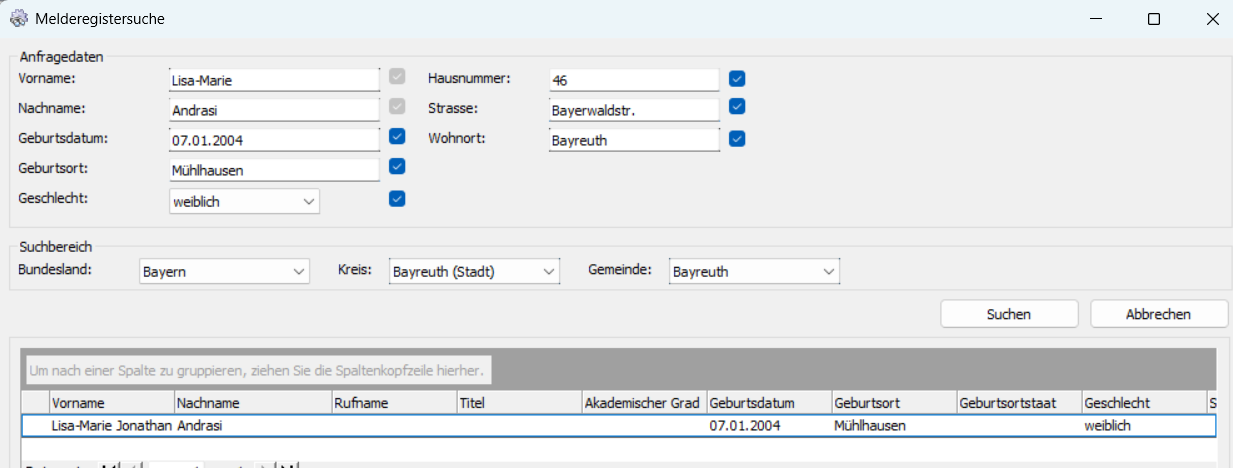Maximize the Melderegistersuche window

tap(1153, 19)
